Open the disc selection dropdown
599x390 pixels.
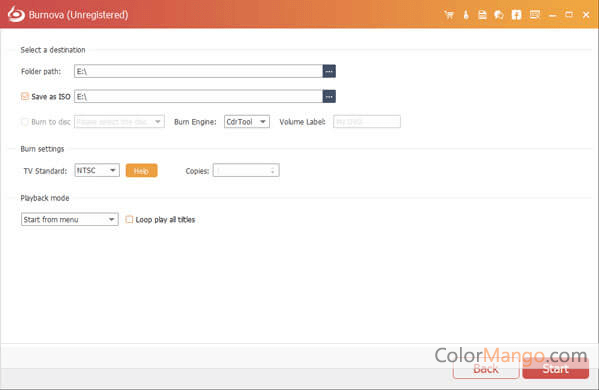tap(120, 122)
